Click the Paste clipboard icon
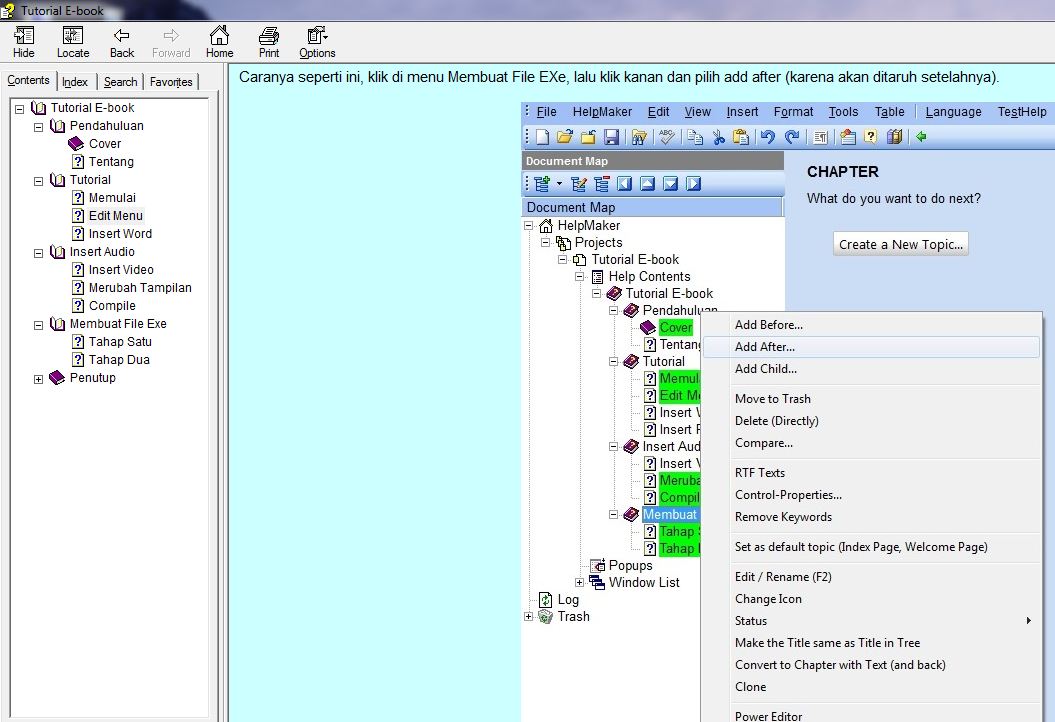The height and width of the screenshot is (722, 1055). coord(741,137)
